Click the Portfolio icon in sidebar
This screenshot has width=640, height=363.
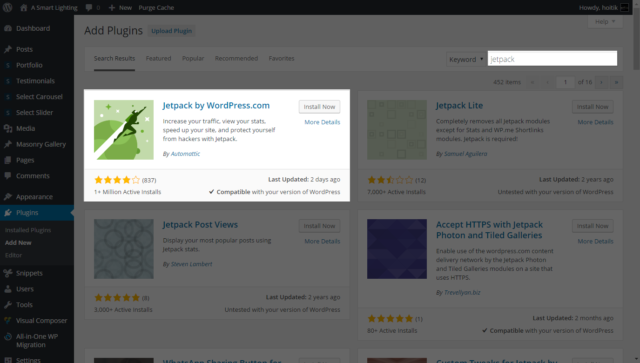8,65
